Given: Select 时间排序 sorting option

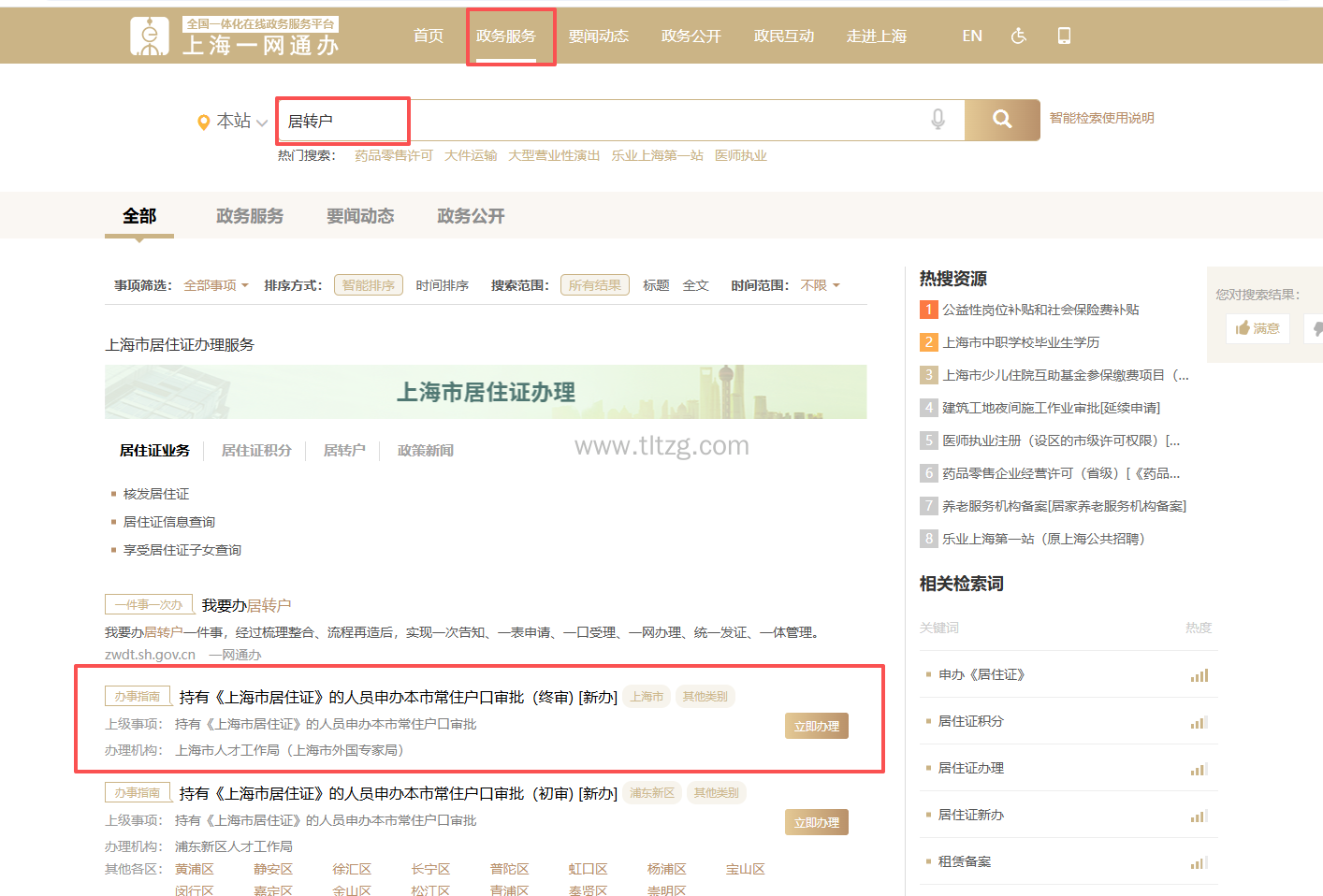Looking at the screenshot, I should tap(442, 285).
